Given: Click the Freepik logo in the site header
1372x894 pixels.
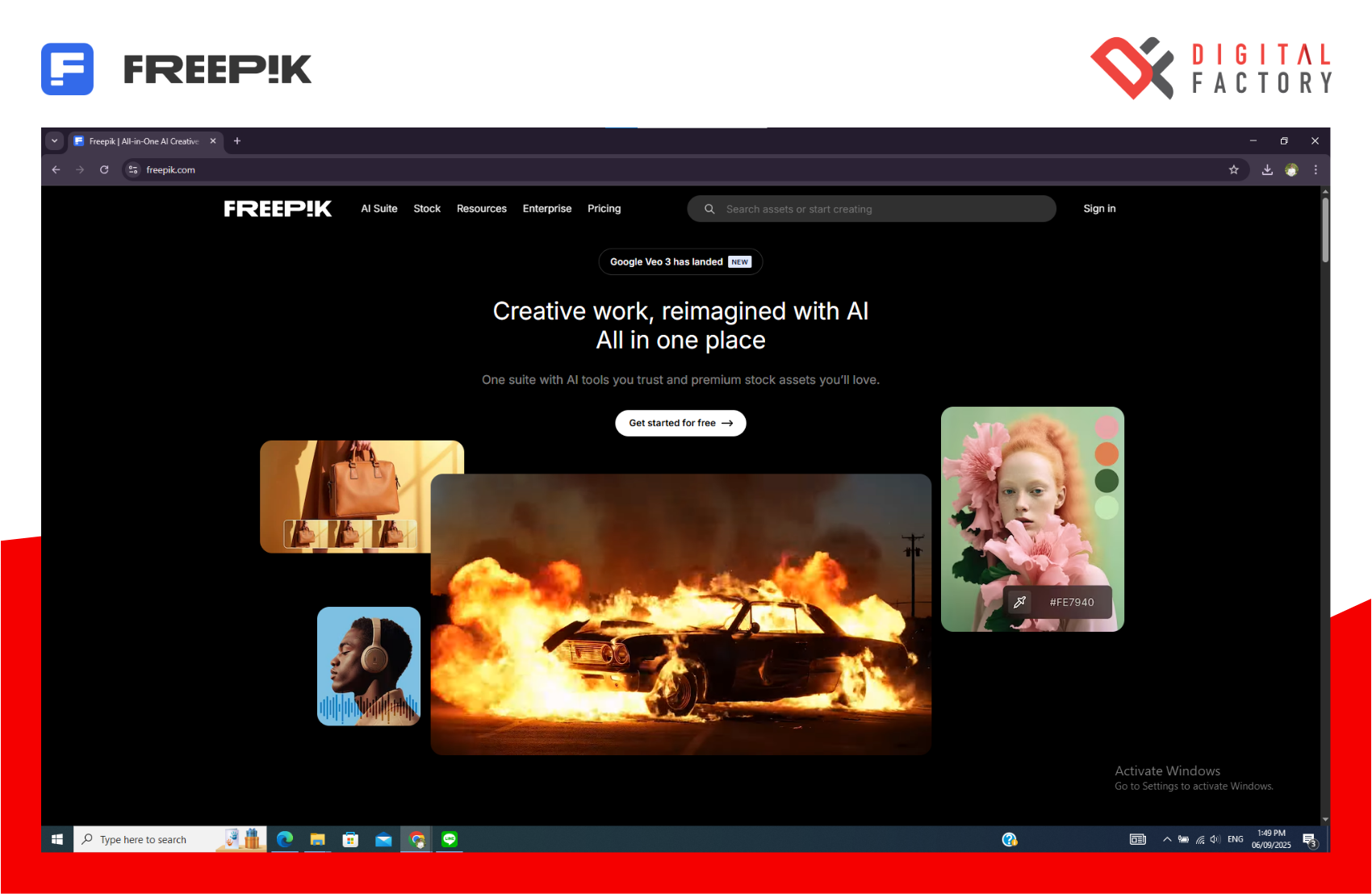Looking at the screenshot, I should (x=278, y=209).
